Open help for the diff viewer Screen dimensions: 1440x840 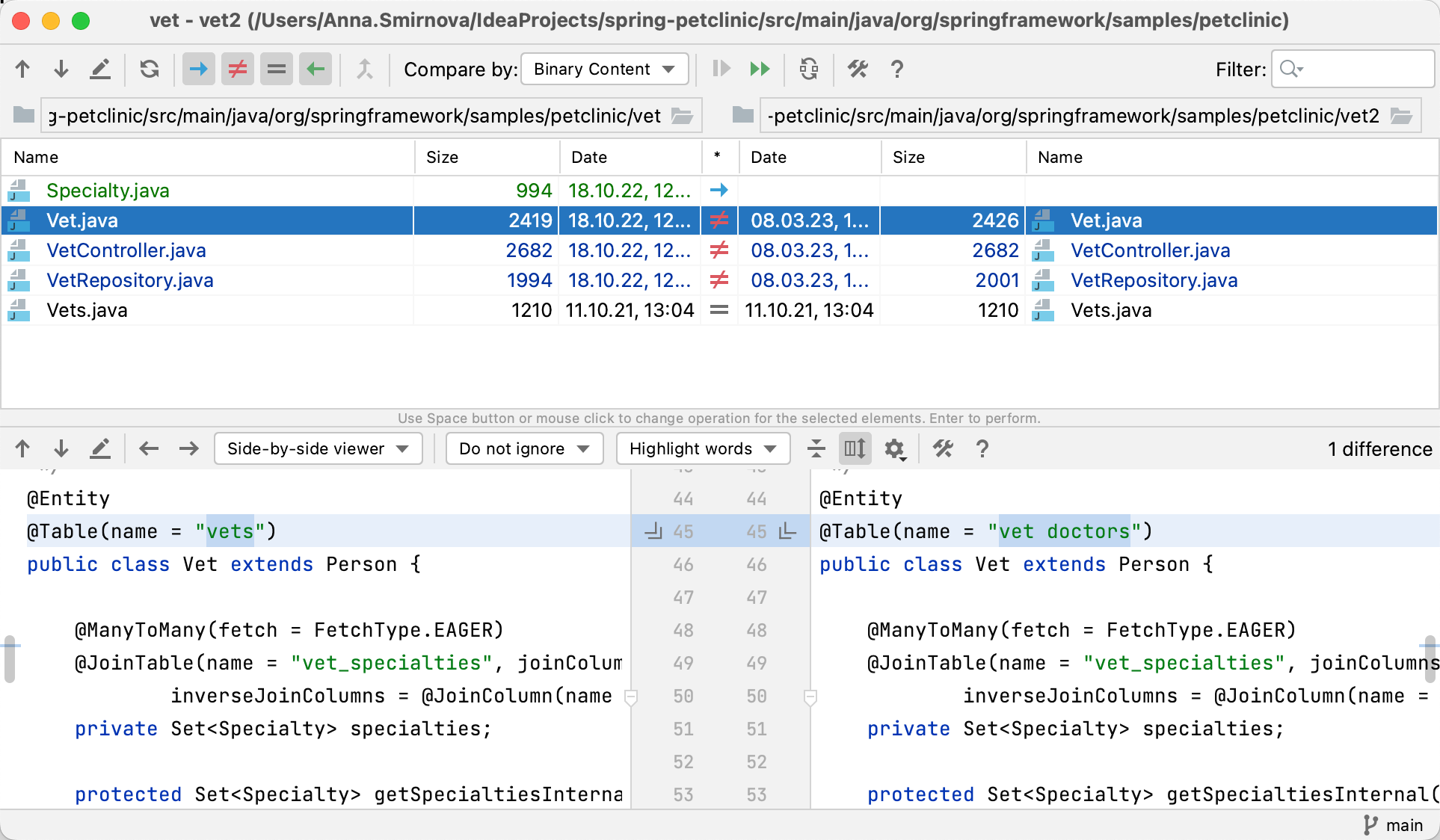(x=982, y=448)
